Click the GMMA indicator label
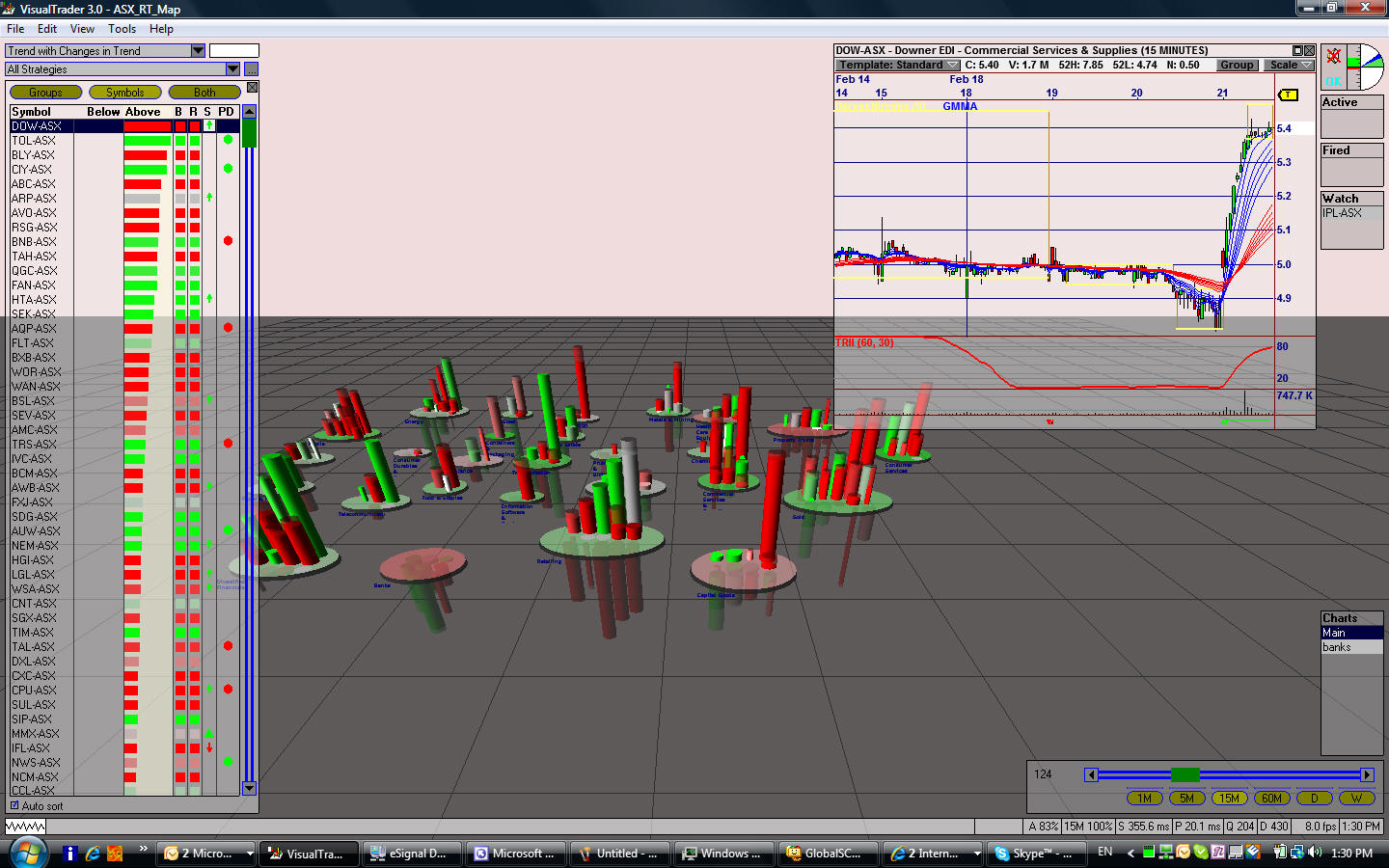The image size is (1389, 868). 960,107
